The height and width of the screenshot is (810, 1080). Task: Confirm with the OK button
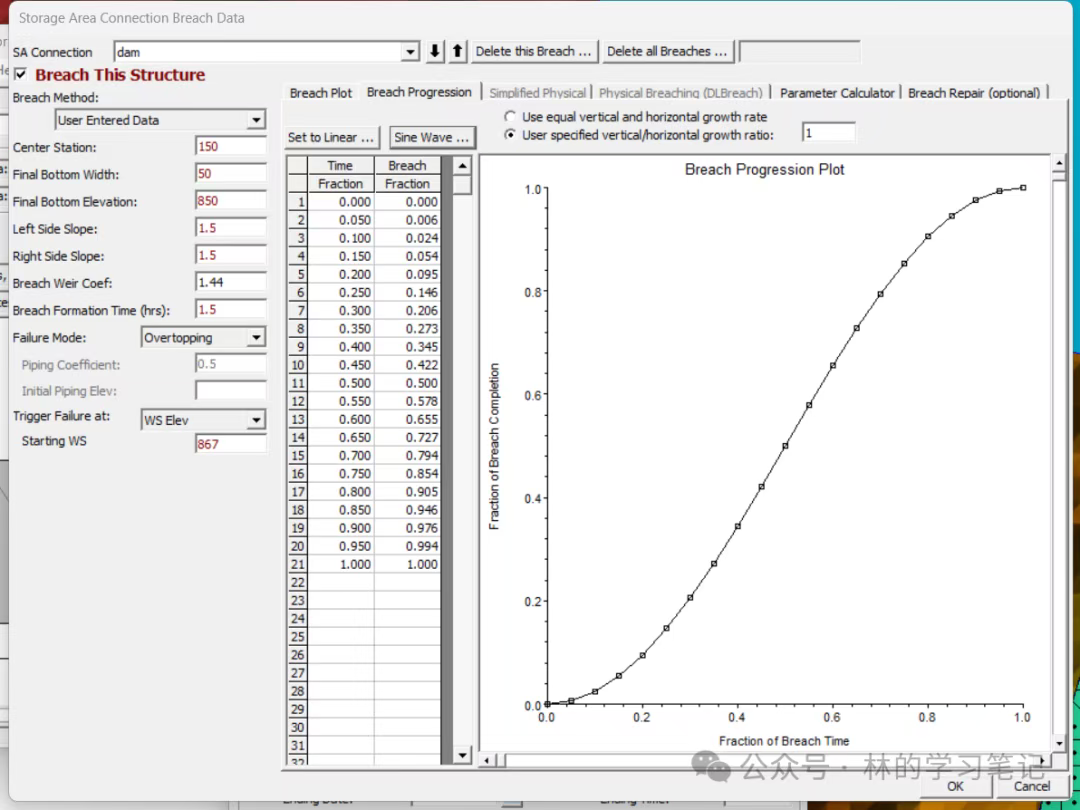click(x=956, y=786)
